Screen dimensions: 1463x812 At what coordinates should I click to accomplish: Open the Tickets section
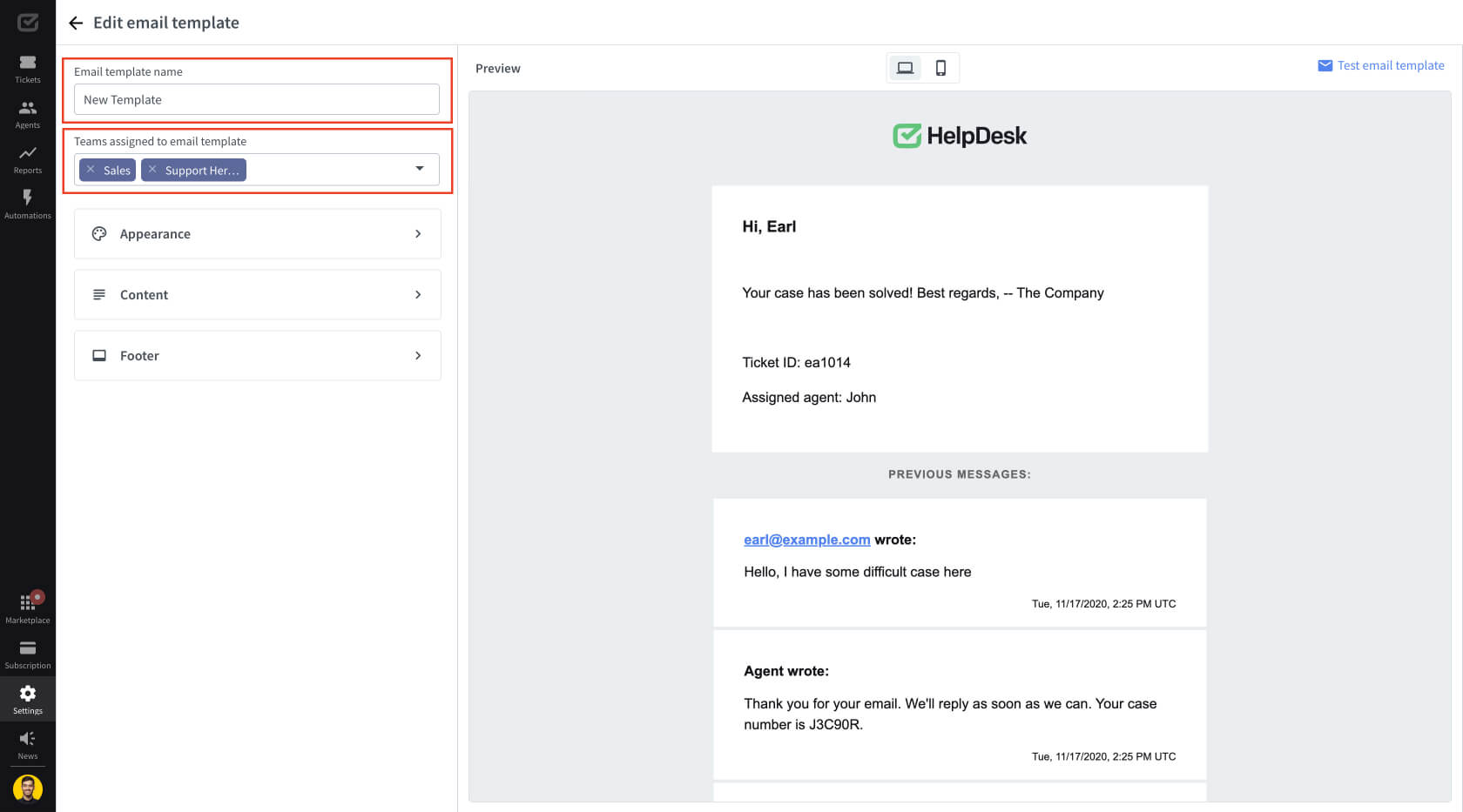(x=28, y=69)
